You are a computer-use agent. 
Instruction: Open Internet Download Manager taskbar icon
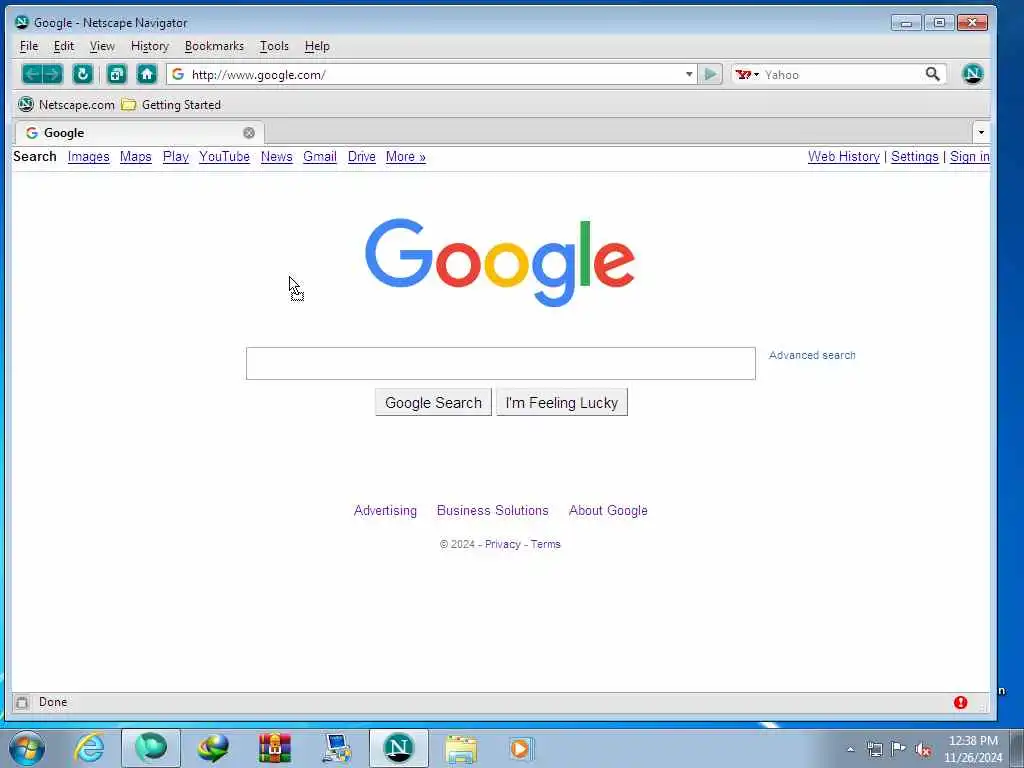(x=213, y=748)
